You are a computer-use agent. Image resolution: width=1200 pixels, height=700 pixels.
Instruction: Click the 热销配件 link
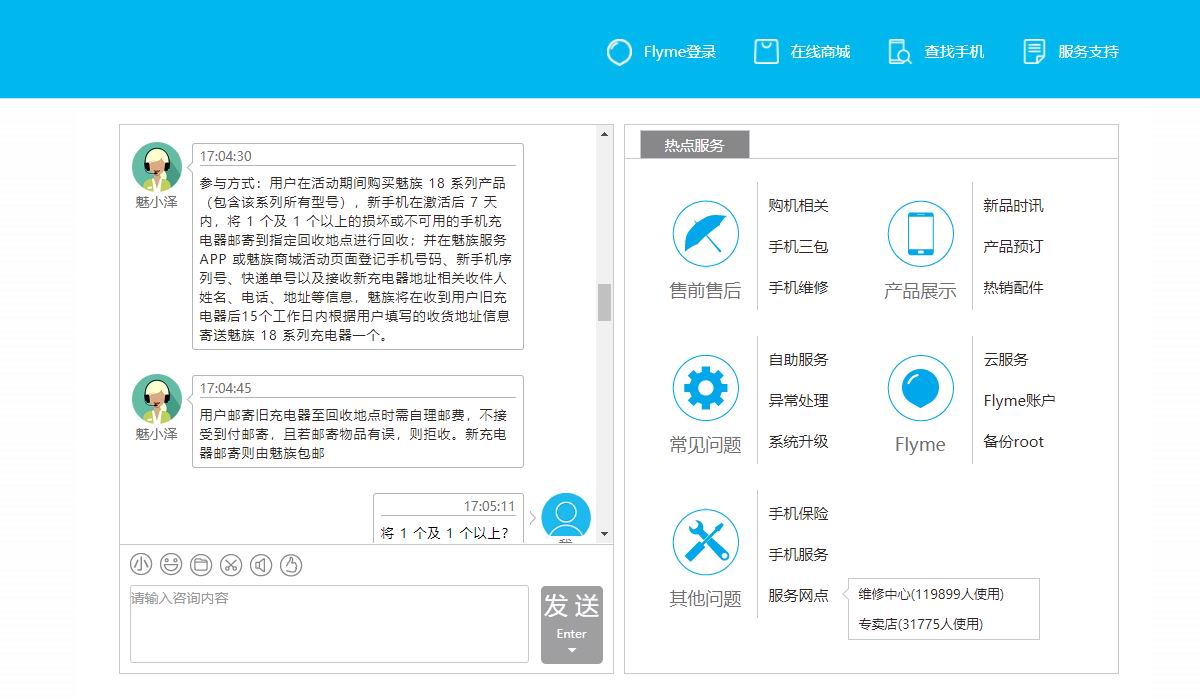coord(1013,288)
